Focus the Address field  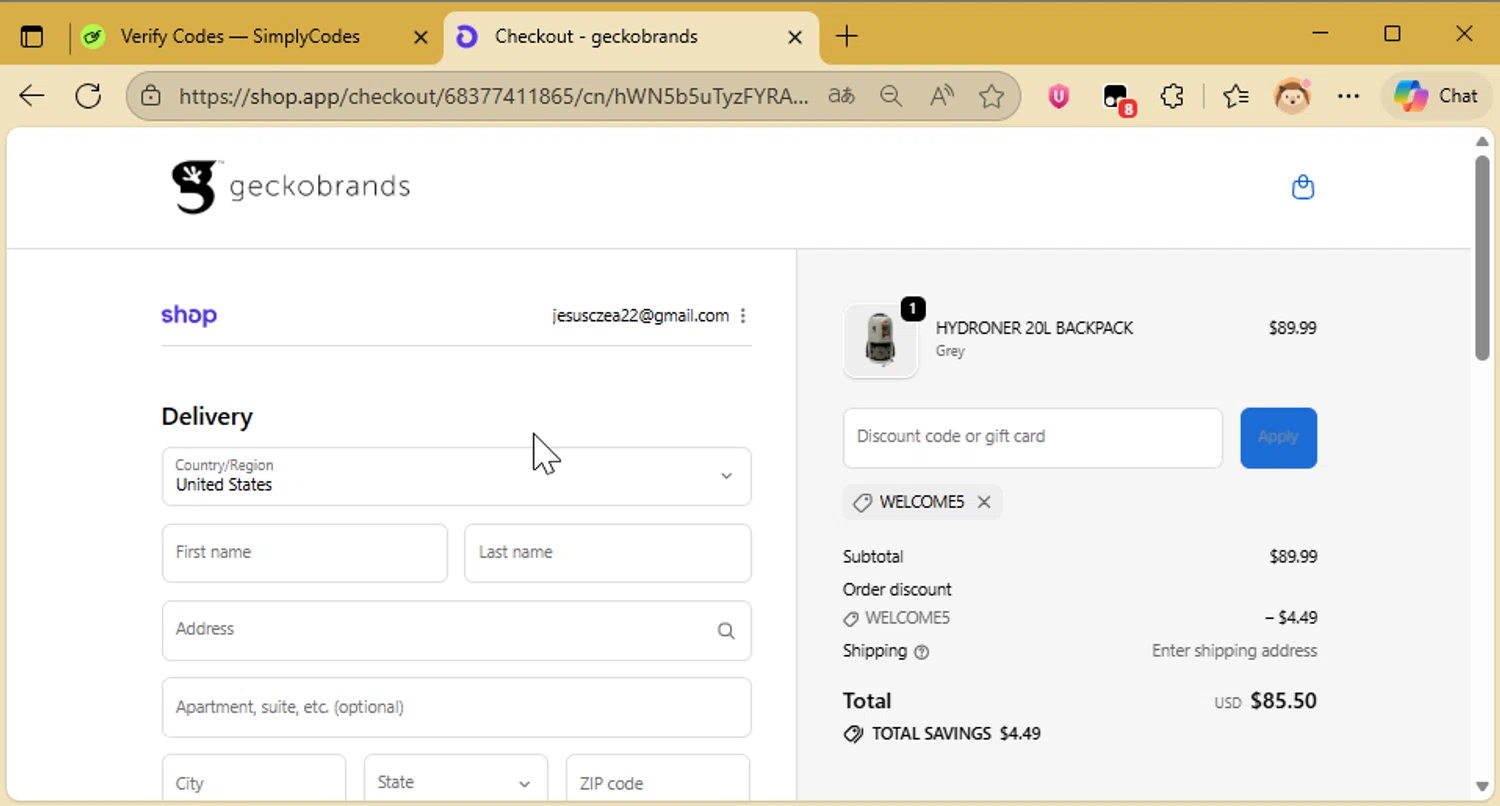click(456, 630)
